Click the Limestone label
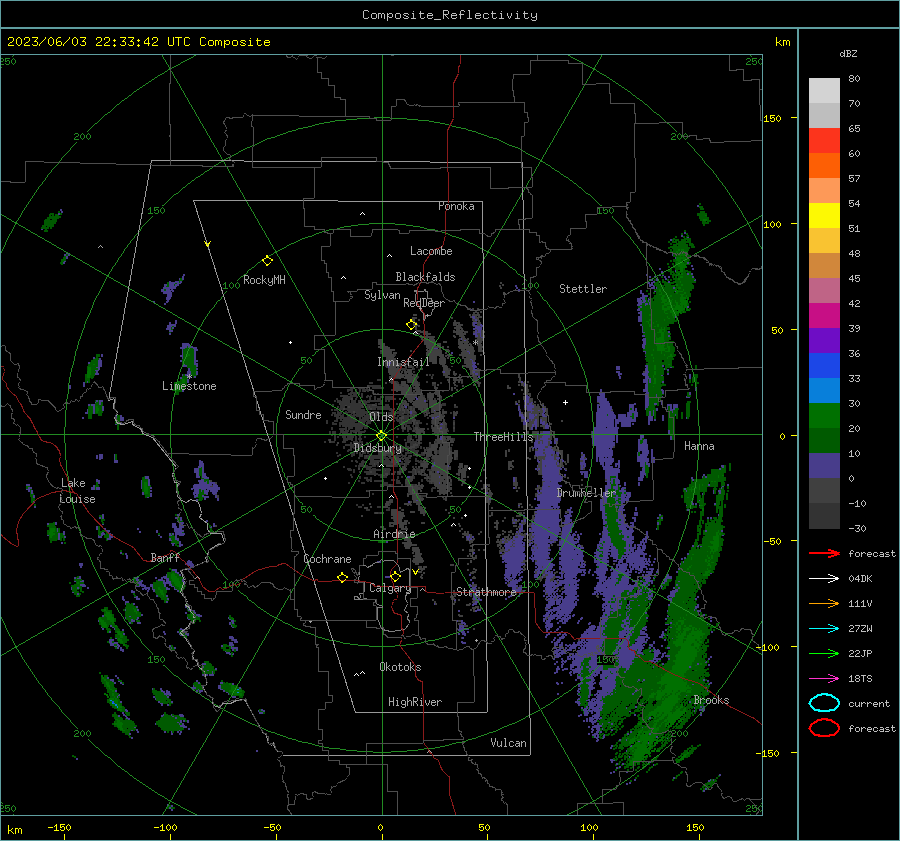900x841 pixels. [x=189, y=386]
